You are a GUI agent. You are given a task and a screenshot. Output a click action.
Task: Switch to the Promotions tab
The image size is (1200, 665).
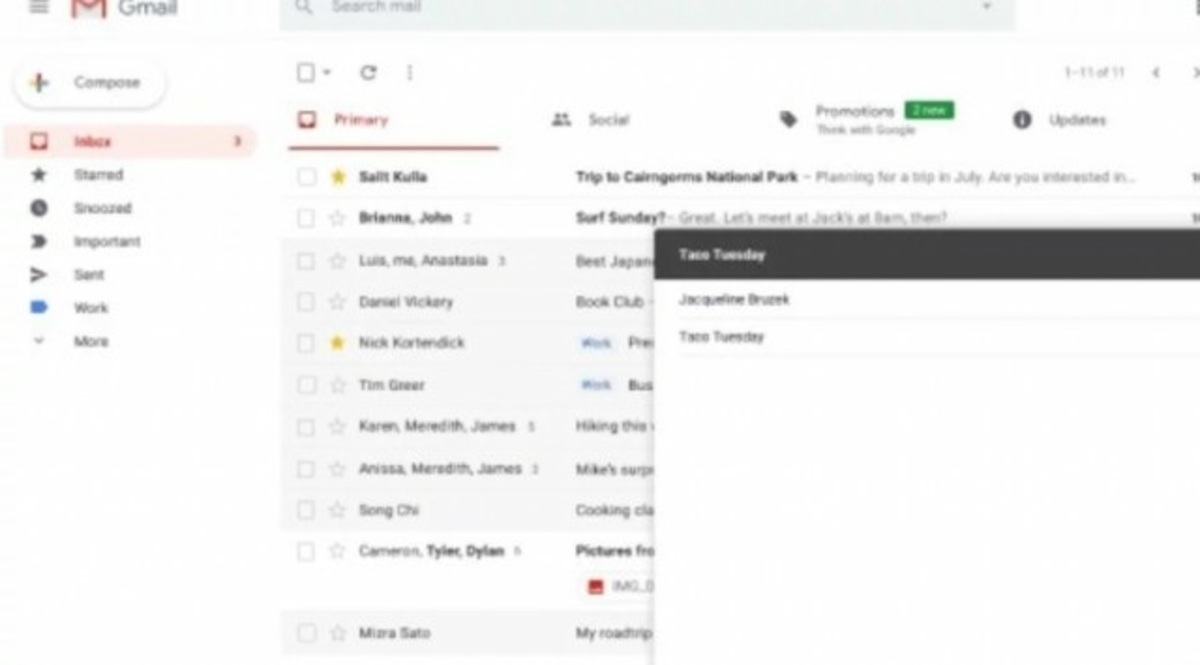pos(868,120)
